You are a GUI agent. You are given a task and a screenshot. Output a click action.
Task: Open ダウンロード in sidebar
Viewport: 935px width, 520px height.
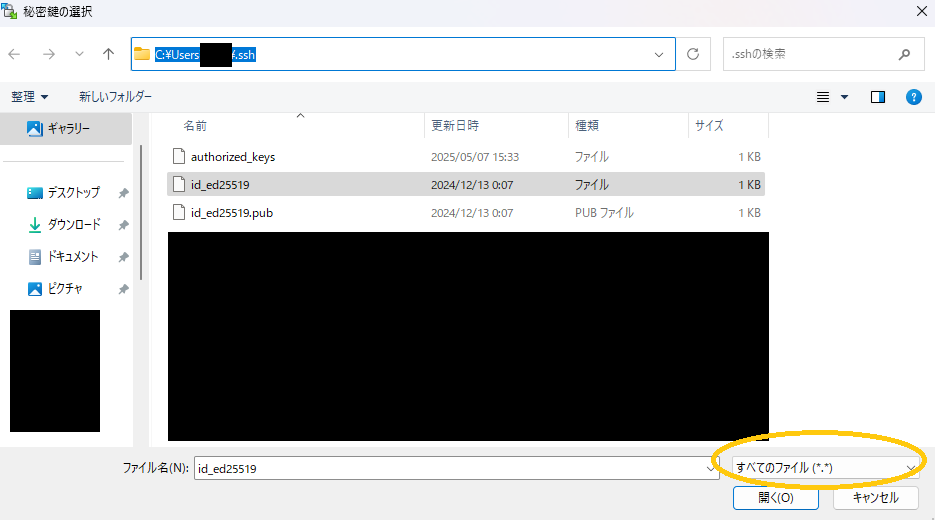(x=74, y=225)
